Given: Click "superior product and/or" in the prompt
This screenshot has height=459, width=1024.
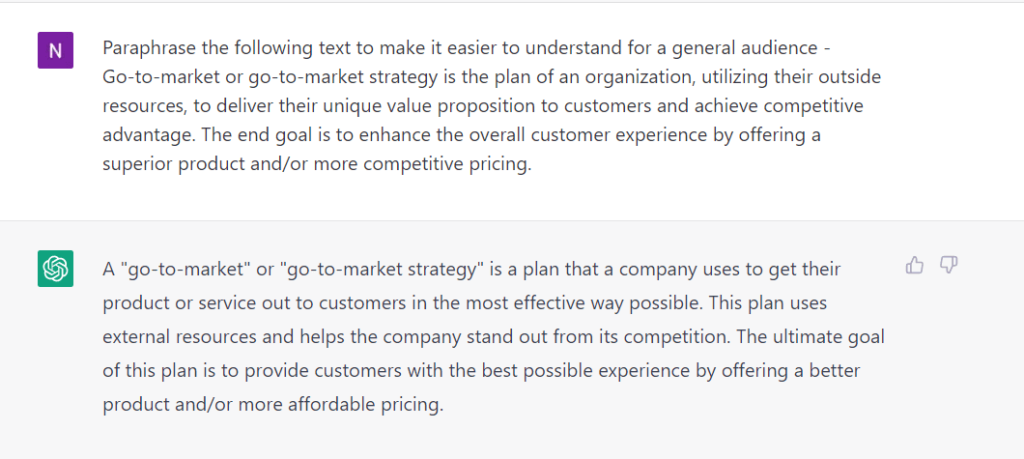Looking at the screenshot, I should [x=205, y=165].
